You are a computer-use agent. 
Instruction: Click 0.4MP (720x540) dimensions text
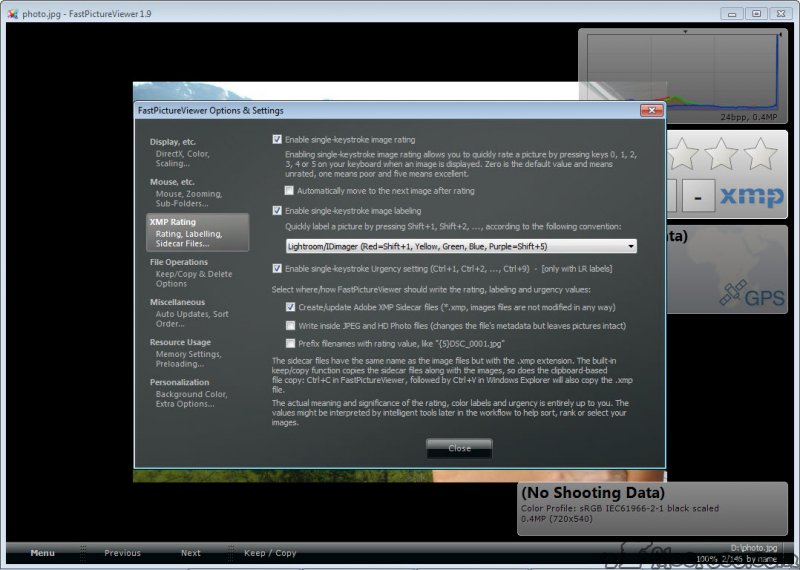point(557,519)
